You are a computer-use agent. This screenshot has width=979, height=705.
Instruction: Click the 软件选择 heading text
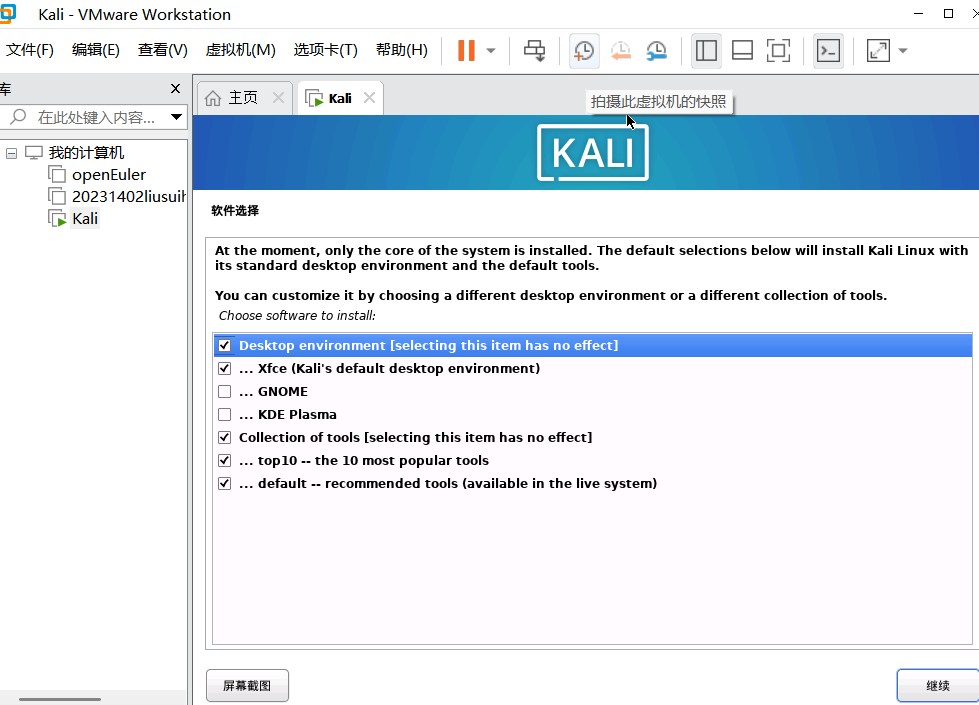tap(235, 210)
